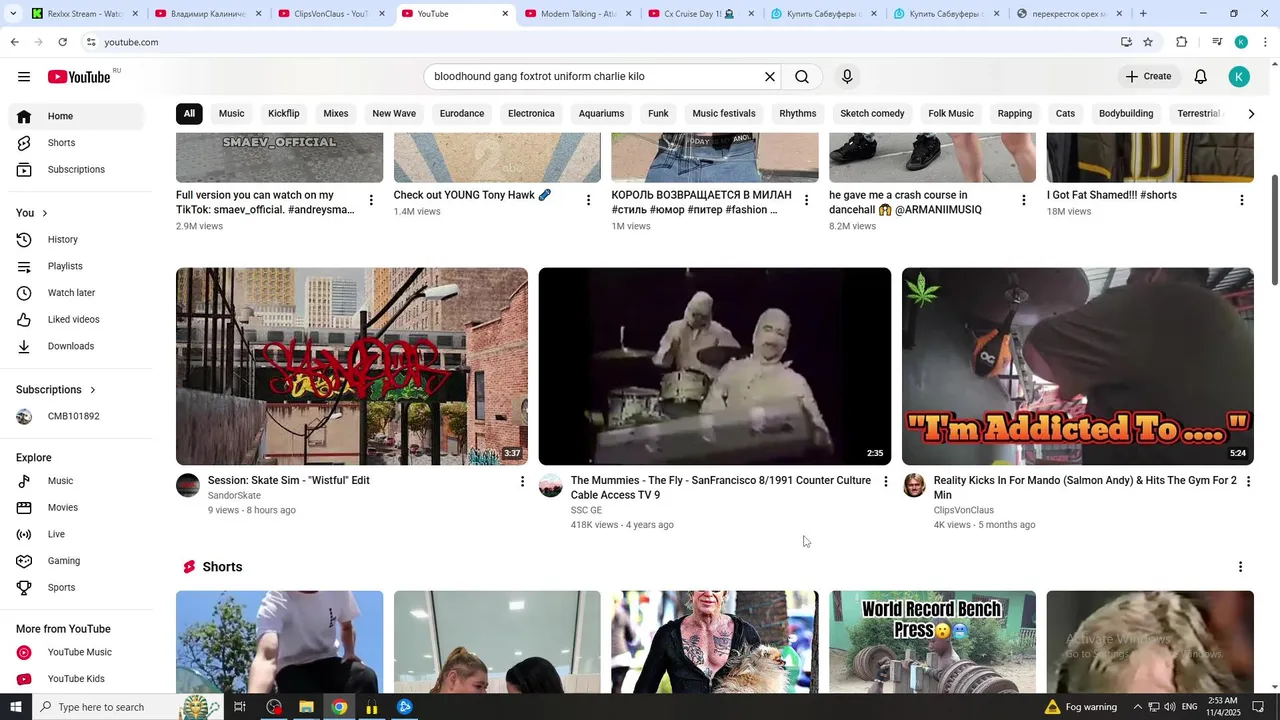Open the YouTube hamburger guide menu
Image resolution: width=1280 pixels, height=720 pixels.
click(x=24, y=77)
